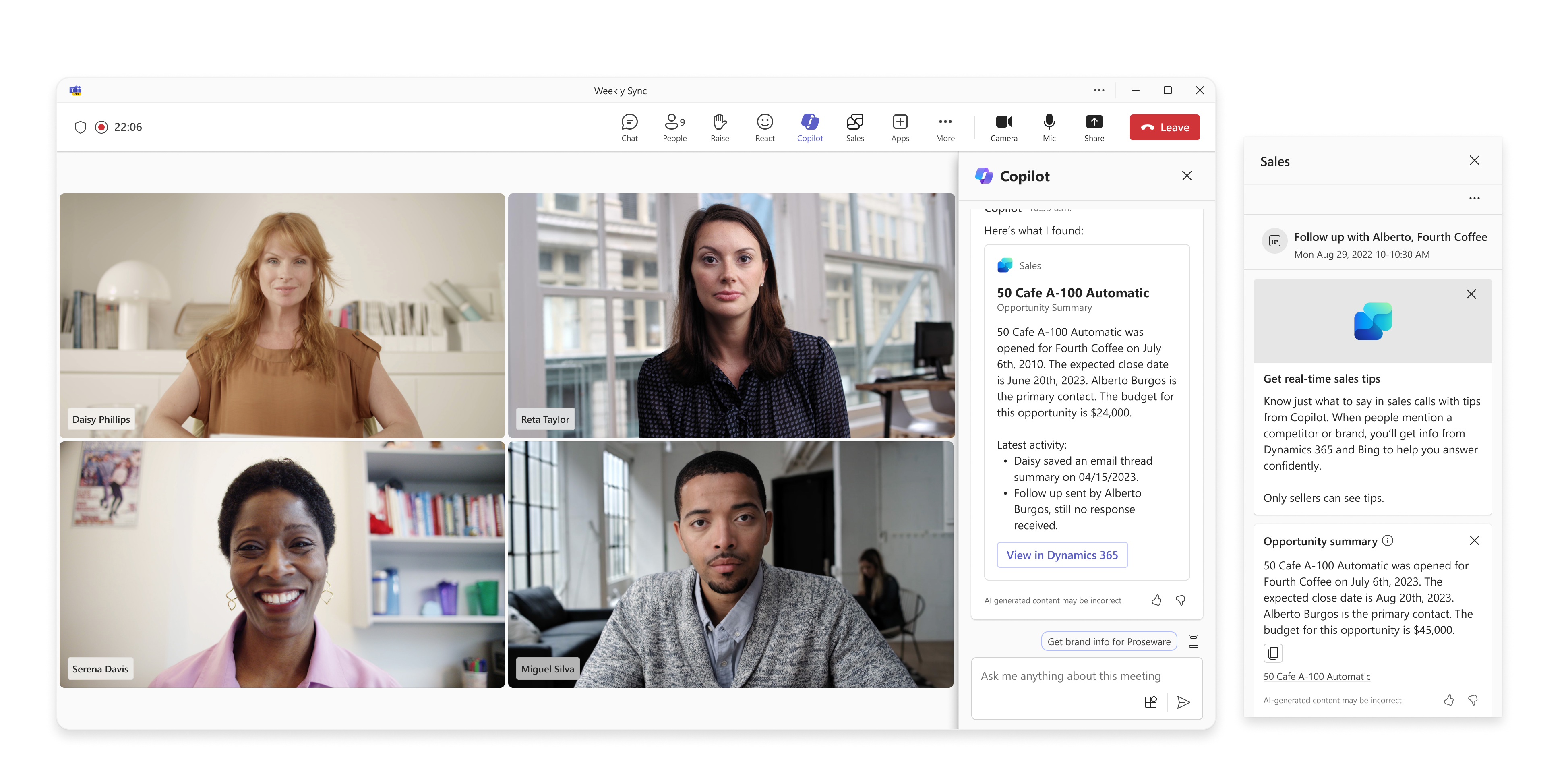Like the Copilot response with thumbs up
The height and width of the screenshot is (778, 1568).
coord(1156,601)
